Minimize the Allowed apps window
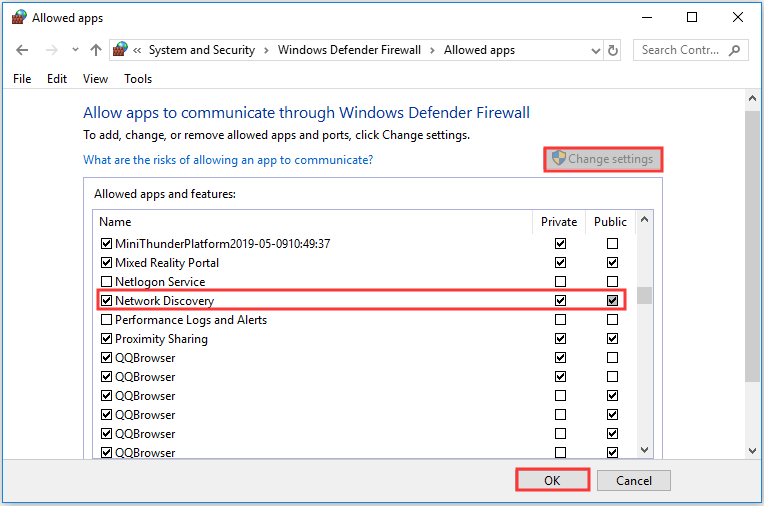 click(x=647, y=18)
